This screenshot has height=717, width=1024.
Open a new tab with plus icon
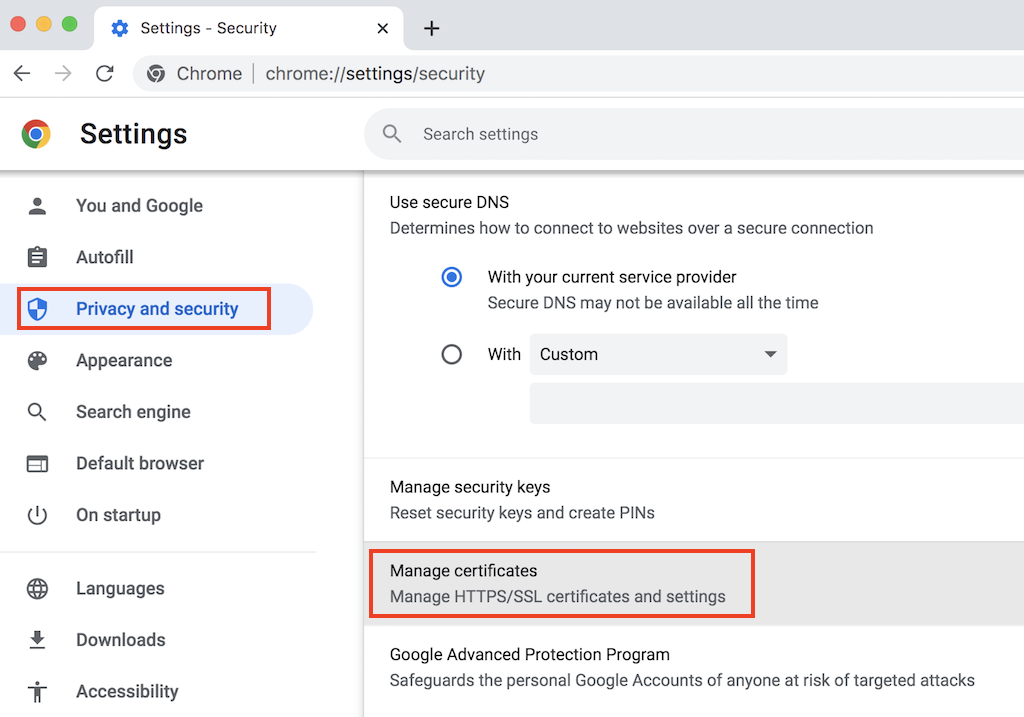click(x=432, y=28)
